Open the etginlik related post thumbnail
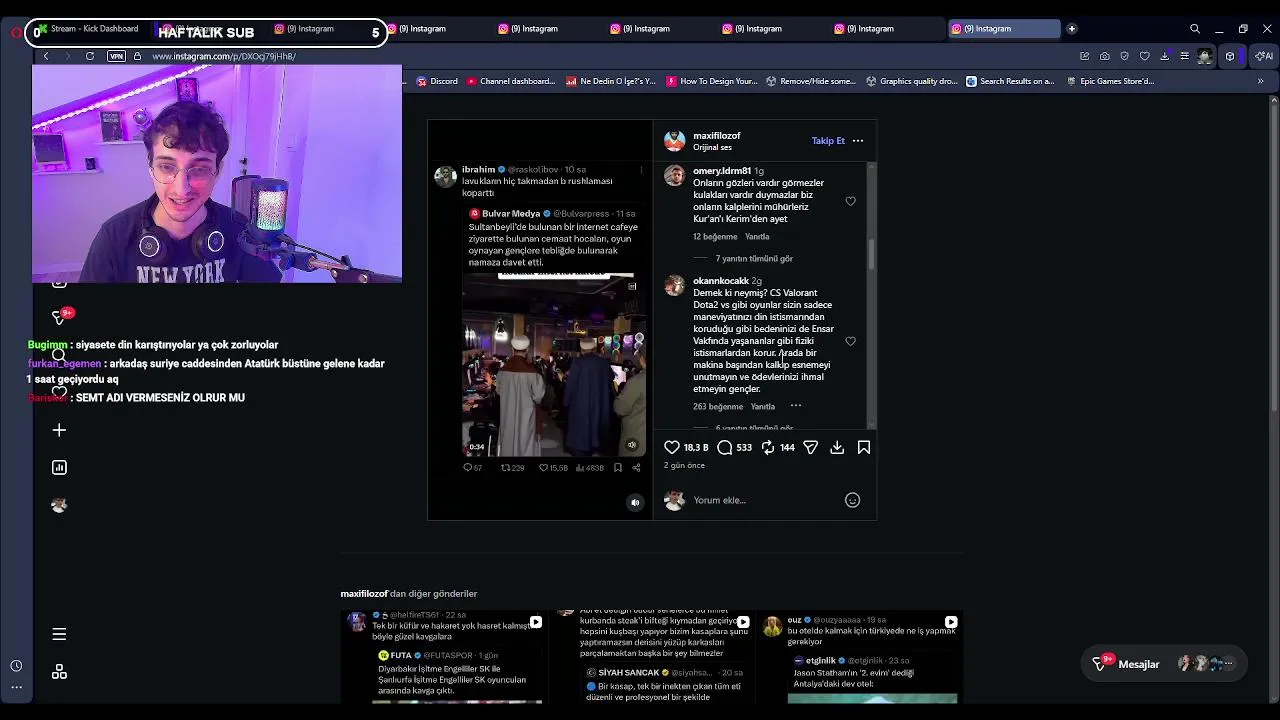 (860, 657)
